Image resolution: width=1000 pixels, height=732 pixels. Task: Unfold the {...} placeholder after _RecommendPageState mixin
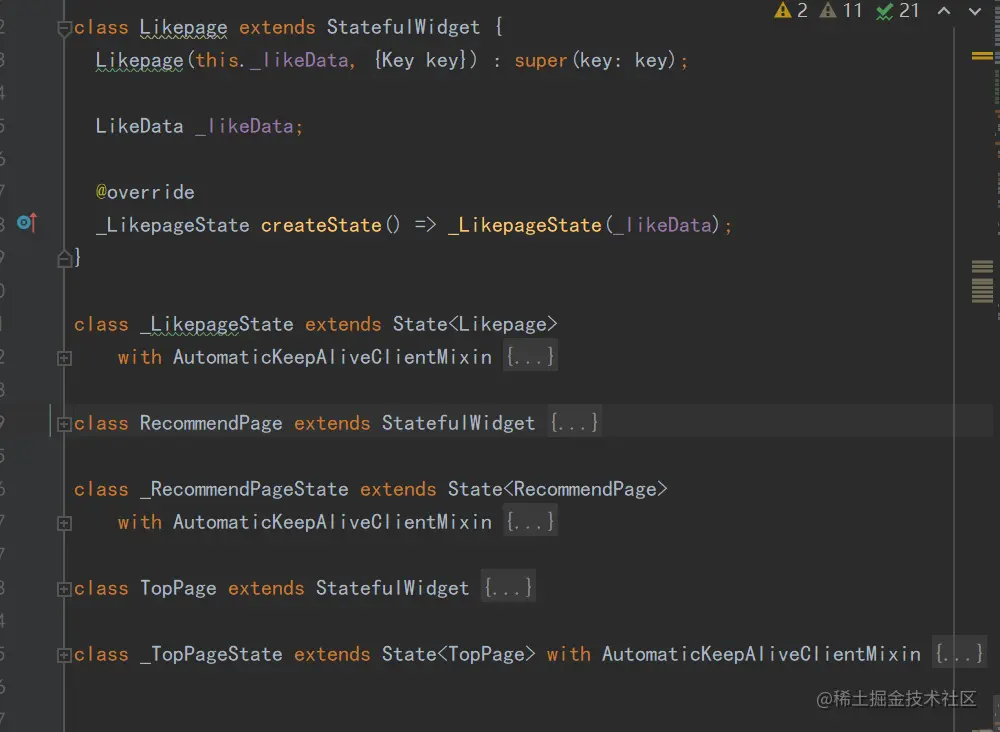[x=530, y=521]
